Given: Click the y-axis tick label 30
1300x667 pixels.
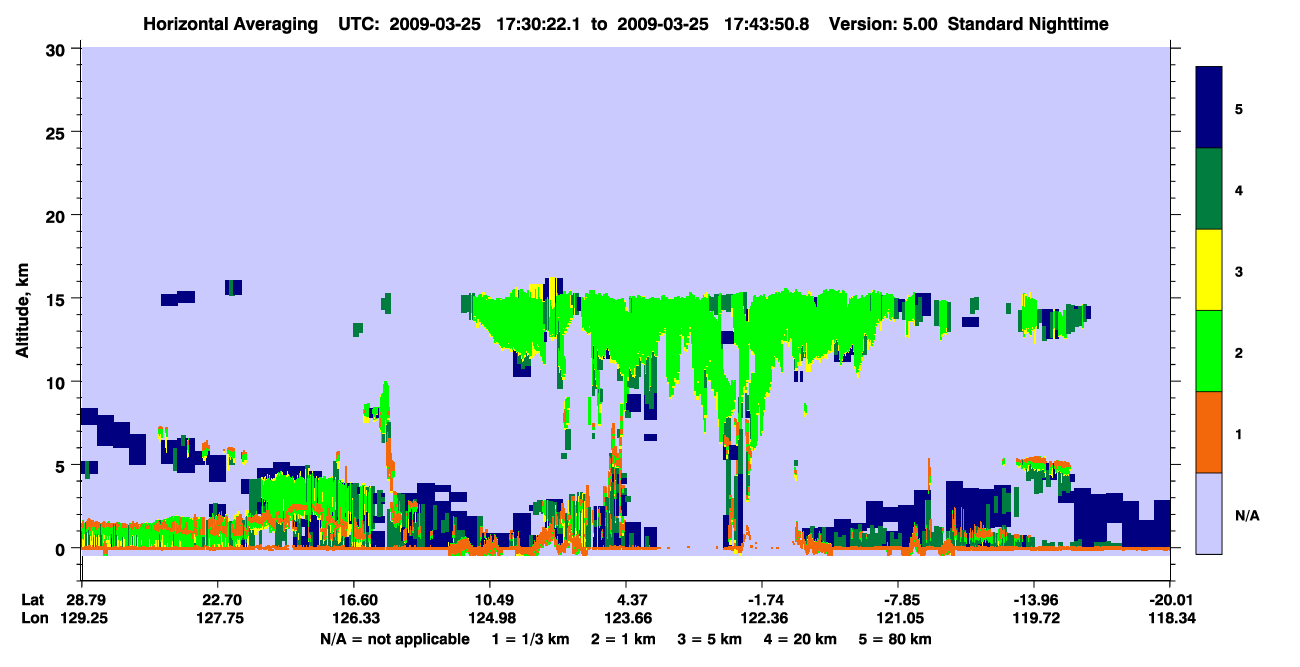Looking at the screenshot, I should click(58, 49).
